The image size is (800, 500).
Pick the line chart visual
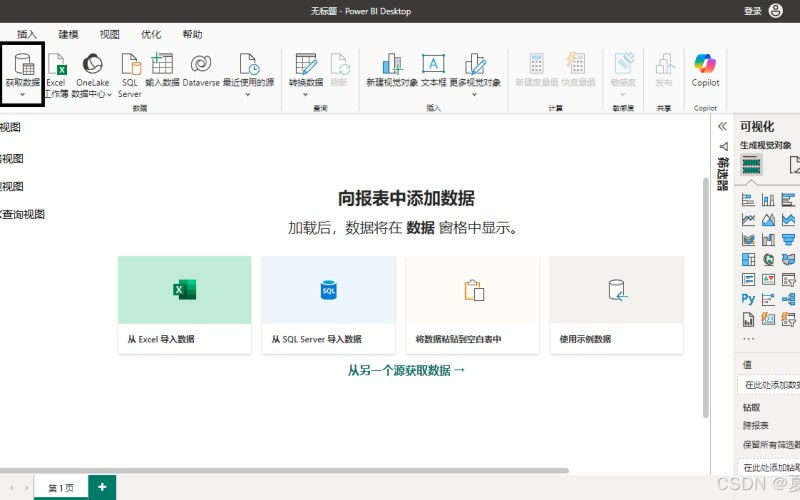coord(748,220)
